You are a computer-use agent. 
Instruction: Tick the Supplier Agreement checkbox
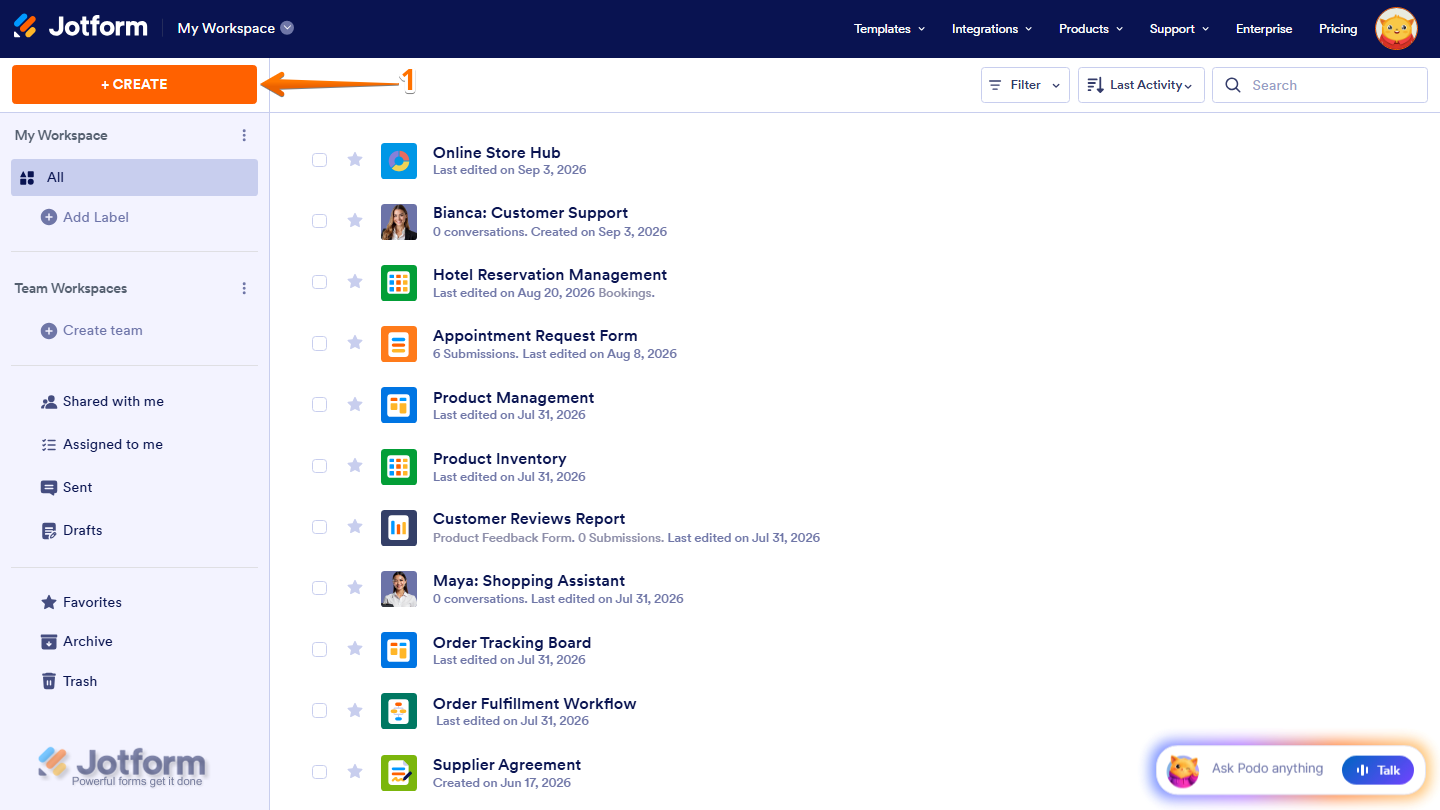coord(319,772)
